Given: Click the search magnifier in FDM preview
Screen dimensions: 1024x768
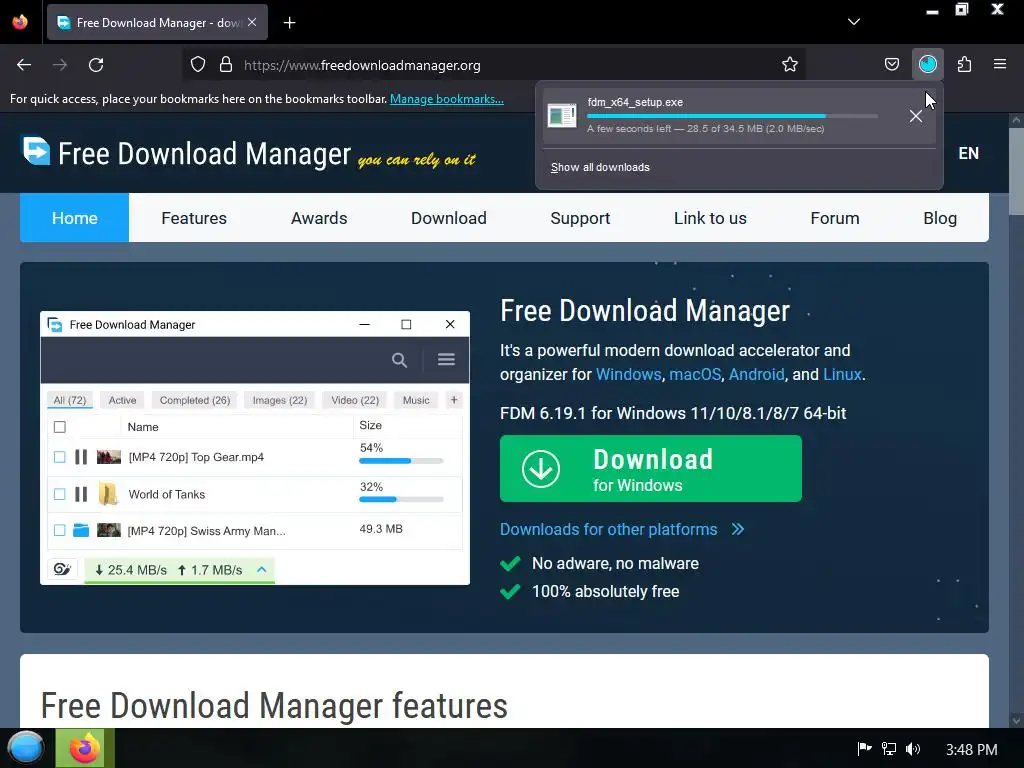Looking at the screenshot, I should click(x=400, y=360).
